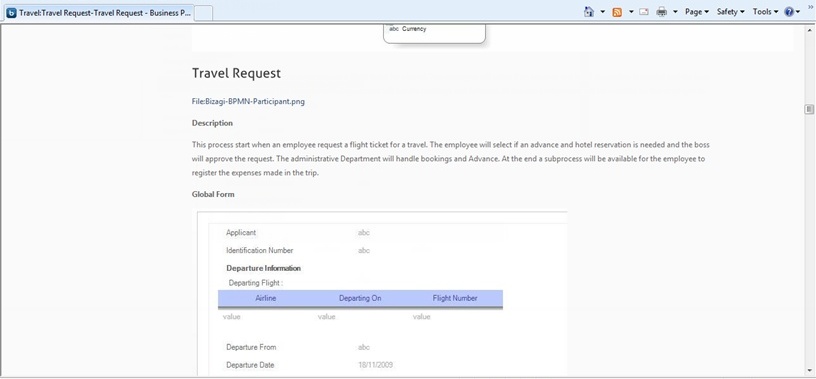Click the Identification Number field label

point(260,250)
